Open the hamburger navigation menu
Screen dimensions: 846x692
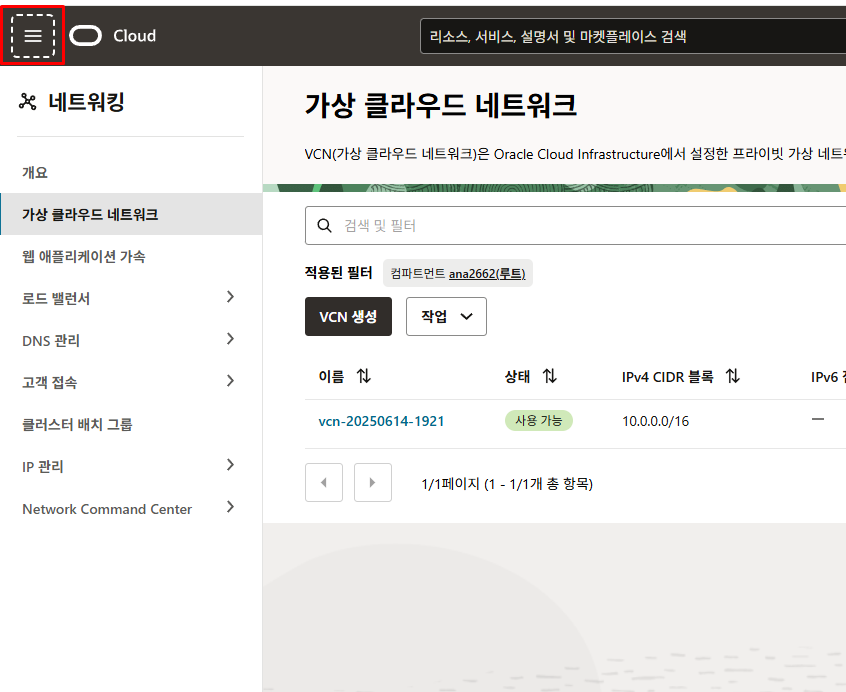coord(33,36)
